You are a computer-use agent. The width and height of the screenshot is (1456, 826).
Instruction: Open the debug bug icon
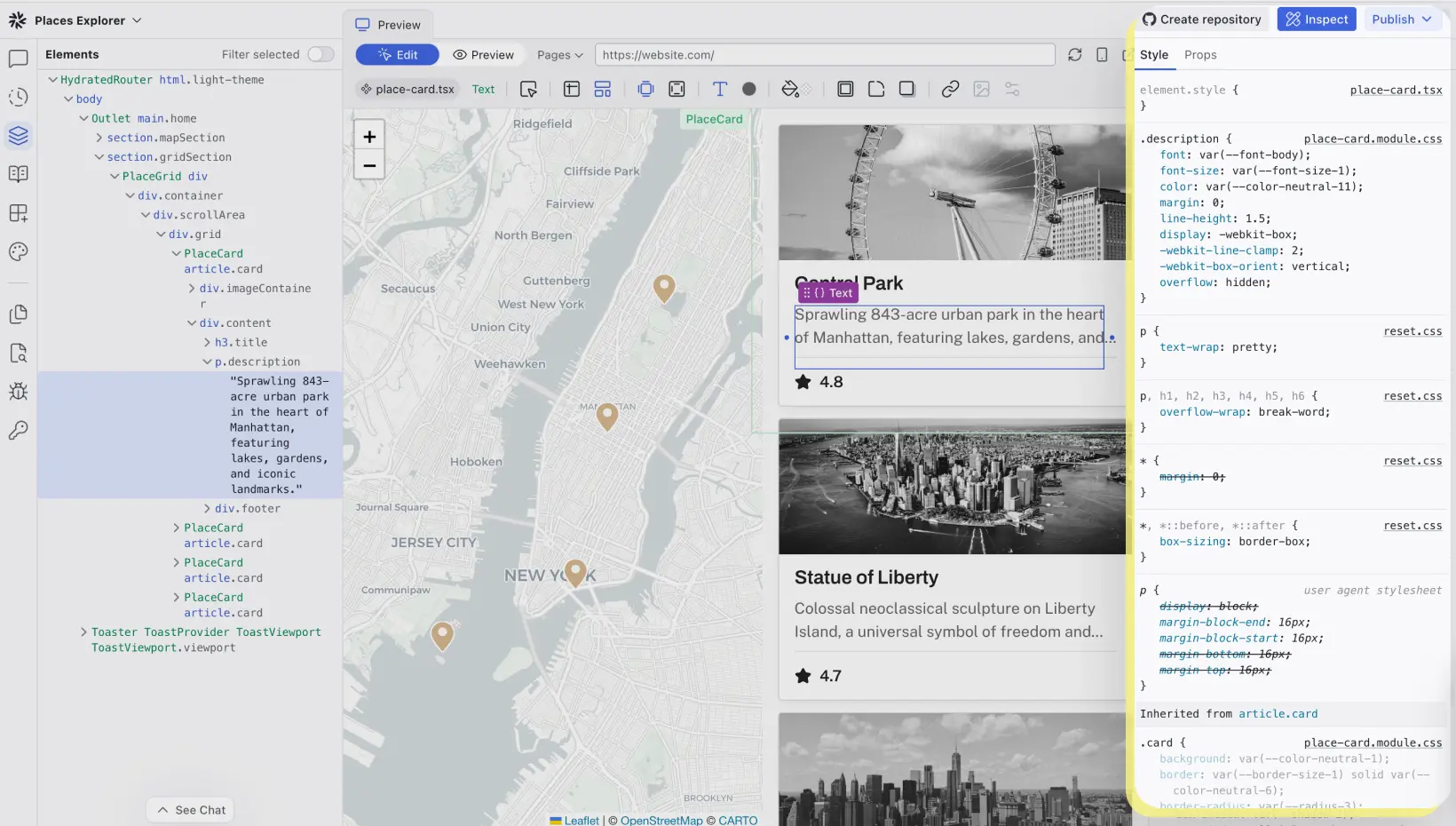[18, 392]
